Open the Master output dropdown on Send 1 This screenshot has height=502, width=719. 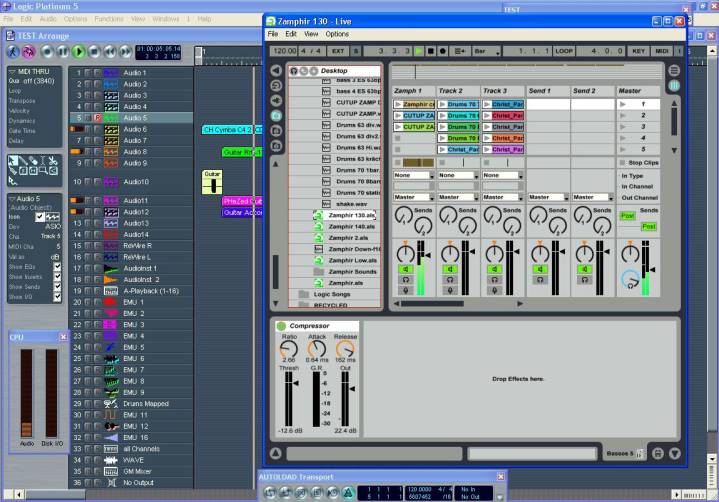[548, 197]
